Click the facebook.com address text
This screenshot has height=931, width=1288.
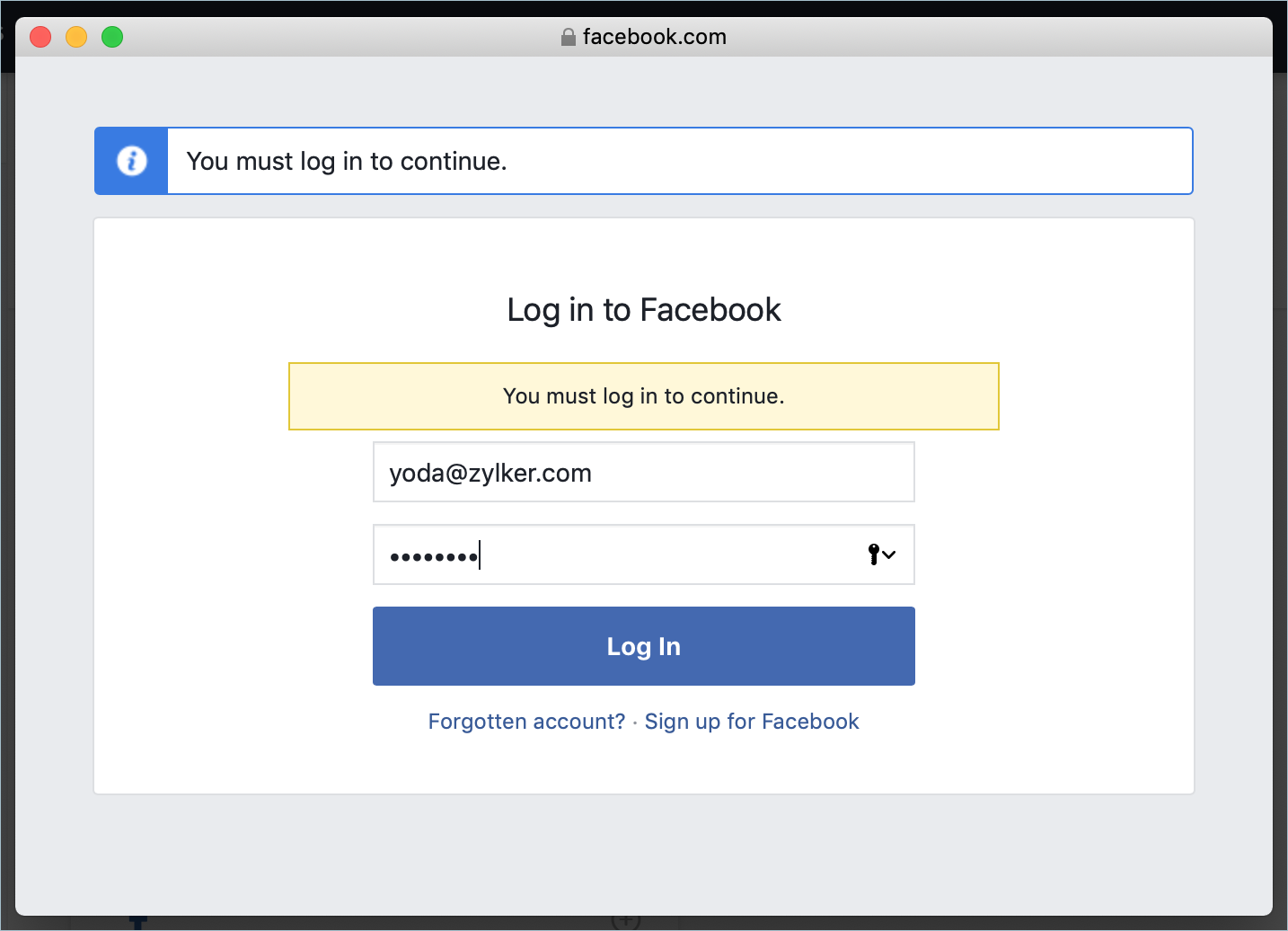655,37
